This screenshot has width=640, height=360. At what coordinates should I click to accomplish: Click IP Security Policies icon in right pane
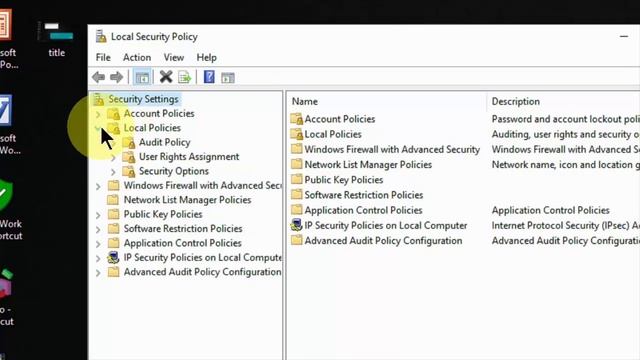tap(296, 225)
